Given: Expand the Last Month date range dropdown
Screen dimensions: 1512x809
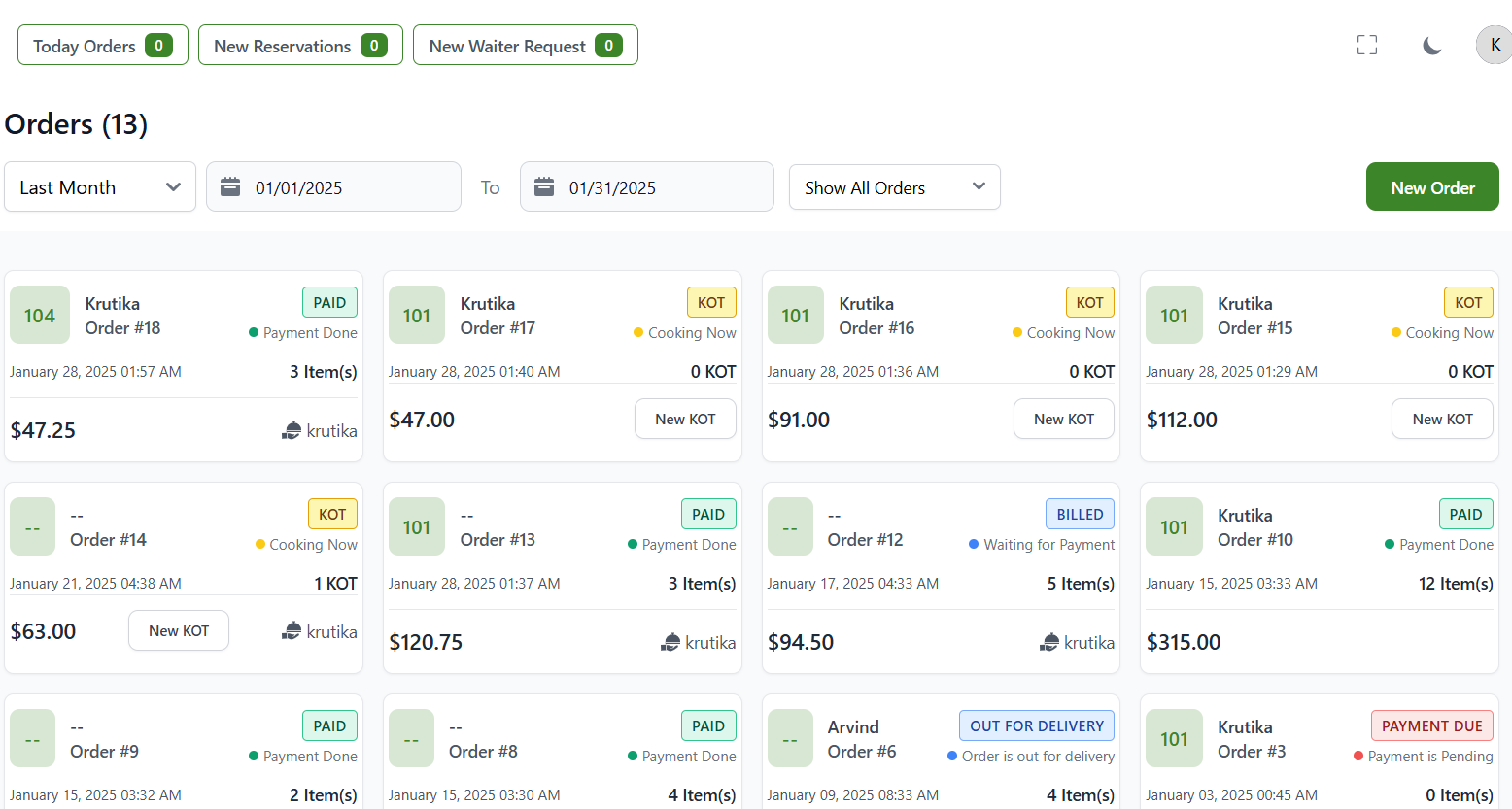Looking at the screenshot, I should point(100,187).
